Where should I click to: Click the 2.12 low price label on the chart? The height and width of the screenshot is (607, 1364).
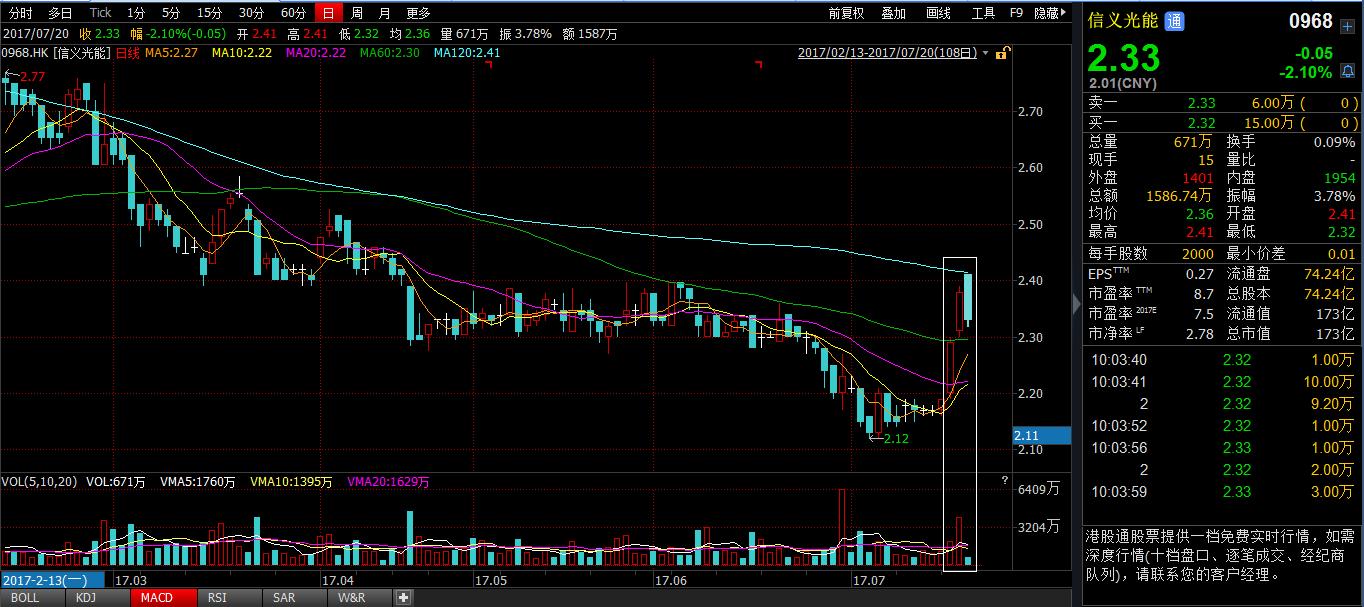[894, 438]
